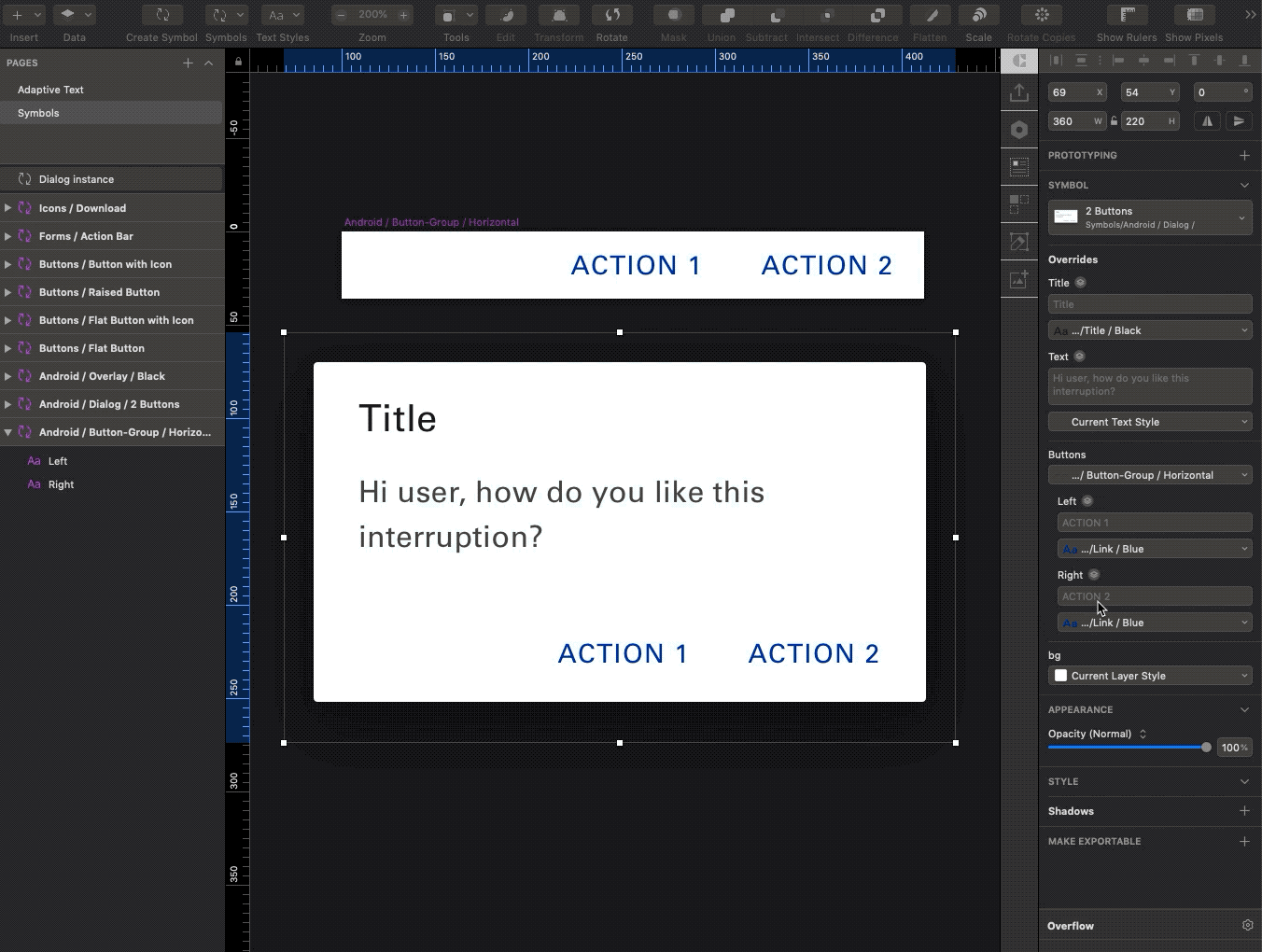
Task: Toggle Show Rulers in the toolbar
Action: (x=1127, y=16)
